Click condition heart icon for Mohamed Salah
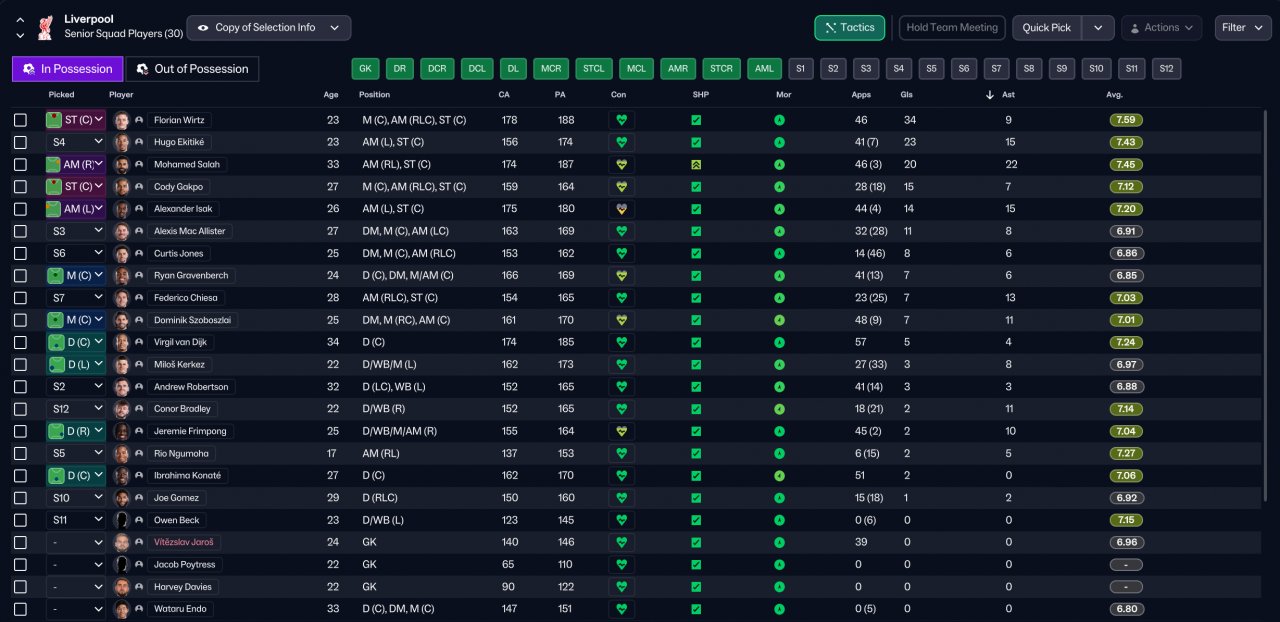 point(621,164)
